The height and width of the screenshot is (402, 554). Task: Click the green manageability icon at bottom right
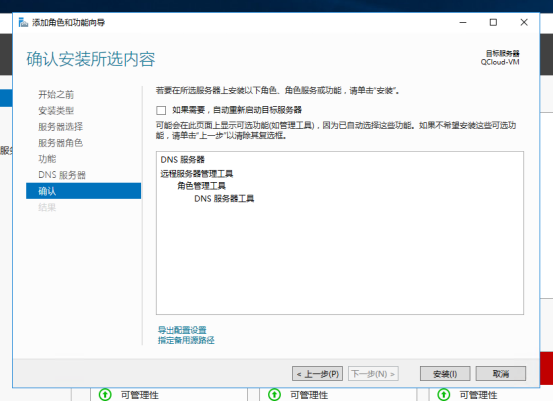click(444, 395)
